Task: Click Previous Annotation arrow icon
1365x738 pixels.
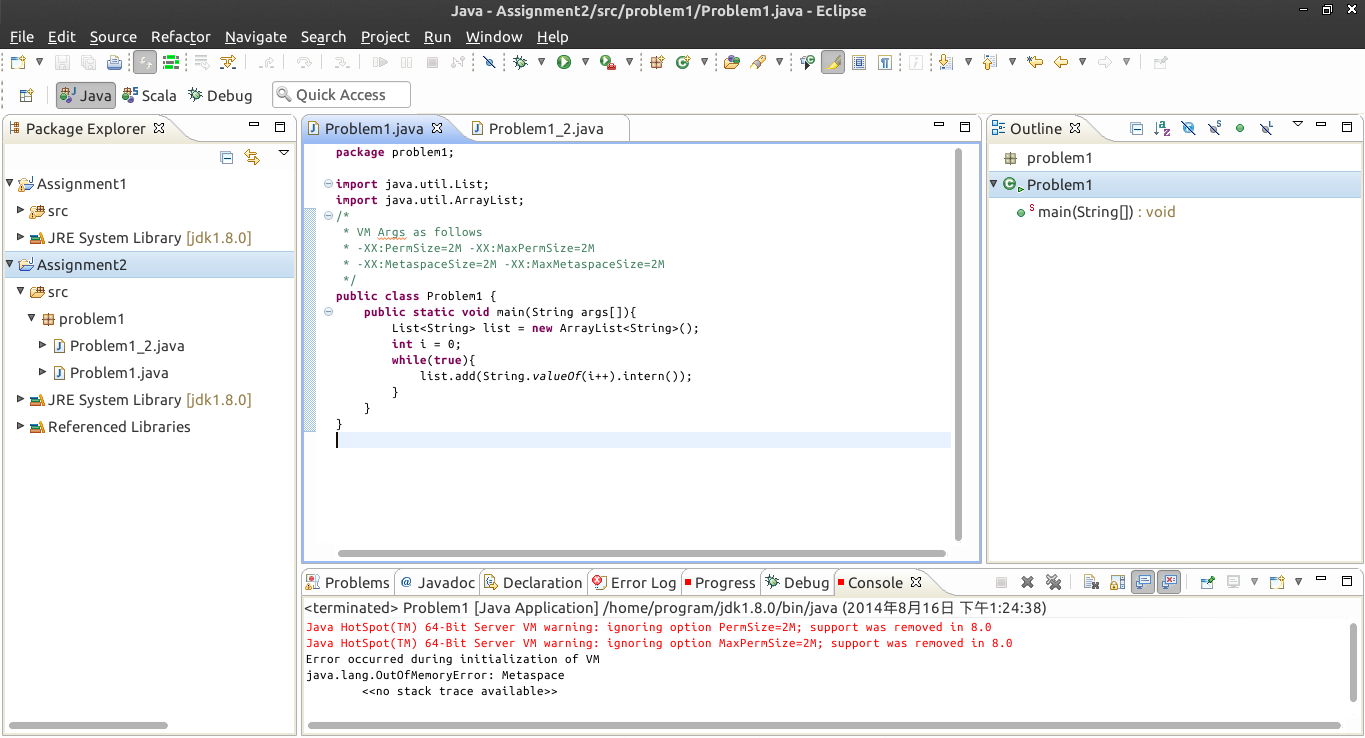Action: tap(989, 62)
